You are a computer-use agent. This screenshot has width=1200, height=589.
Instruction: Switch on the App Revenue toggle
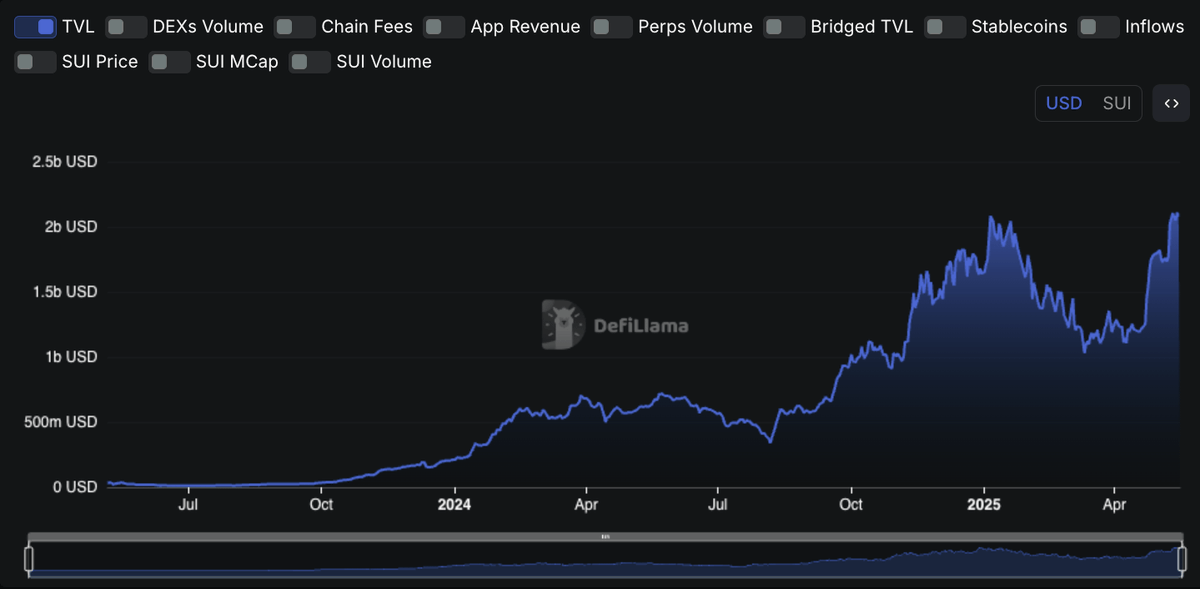(444, 27)
